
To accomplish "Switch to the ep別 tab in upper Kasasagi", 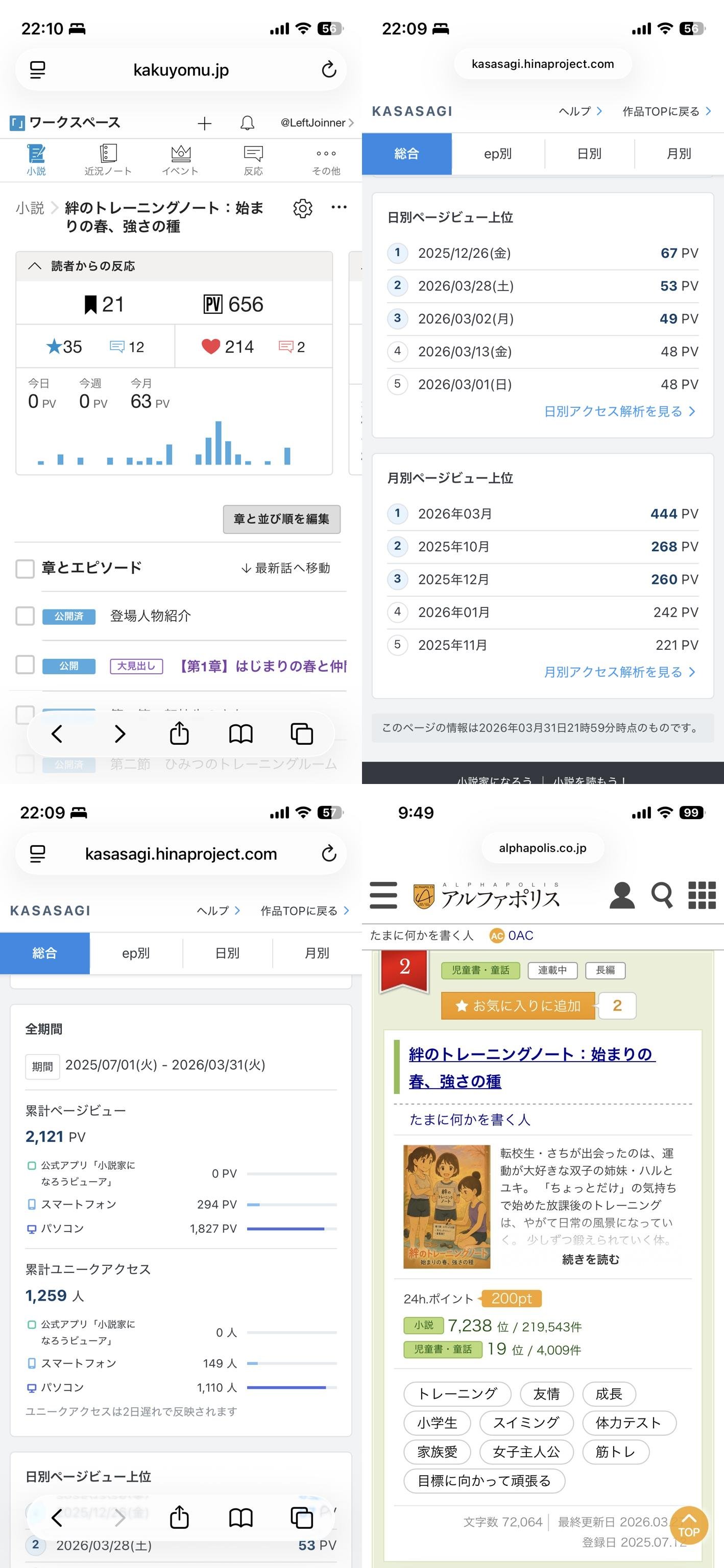I will point(498,154).
